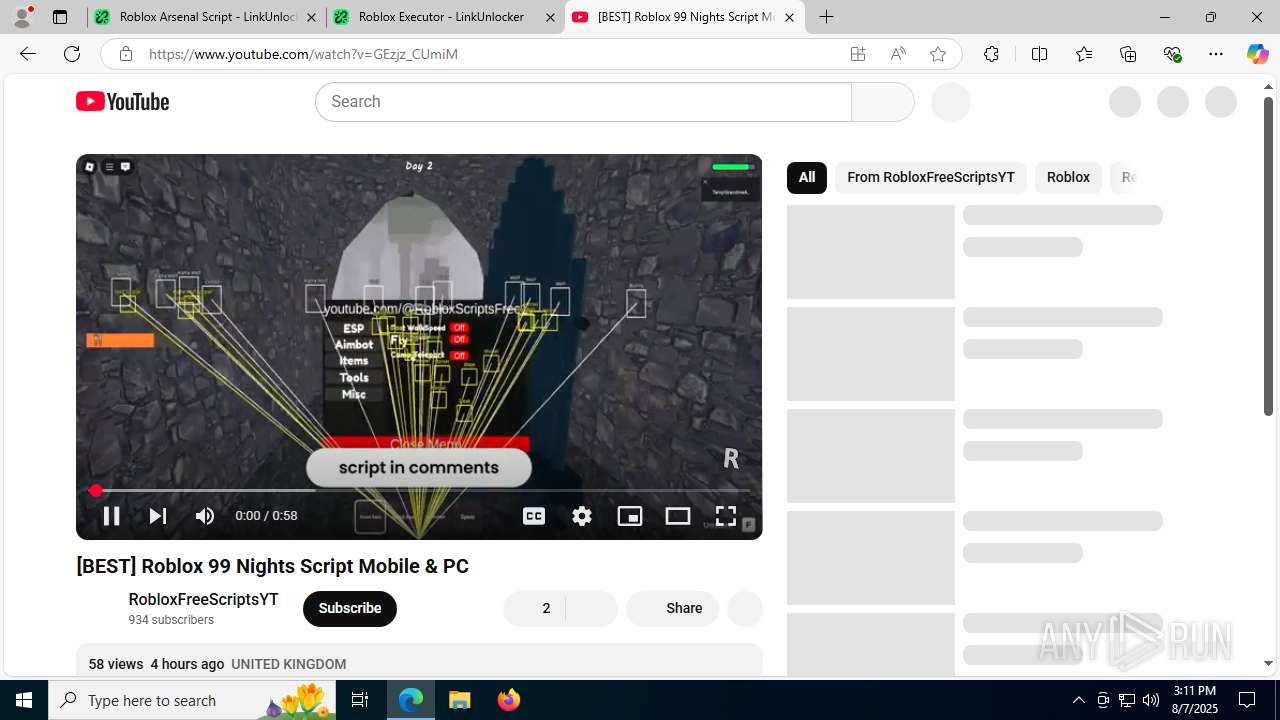Viewport: 1280px width, 720px height.
Task: Open system volume control
Action: tap(1151, 700)
